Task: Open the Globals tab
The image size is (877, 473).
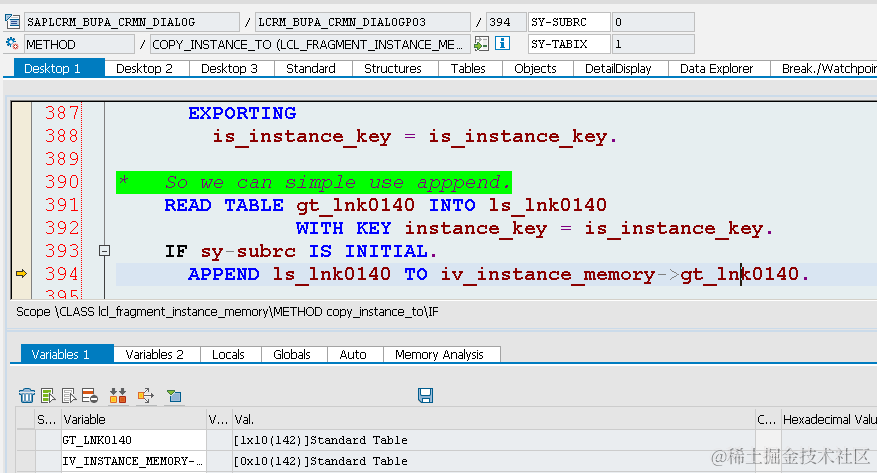Action: tap(292, 354)
